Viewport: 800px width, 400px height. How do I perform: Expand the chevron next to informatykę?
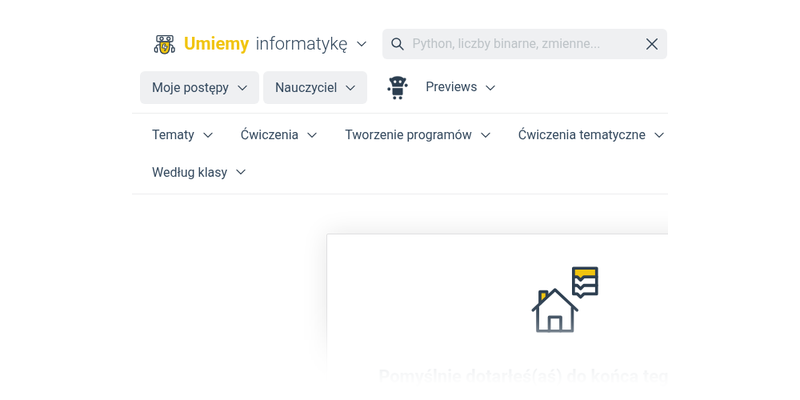361,44
